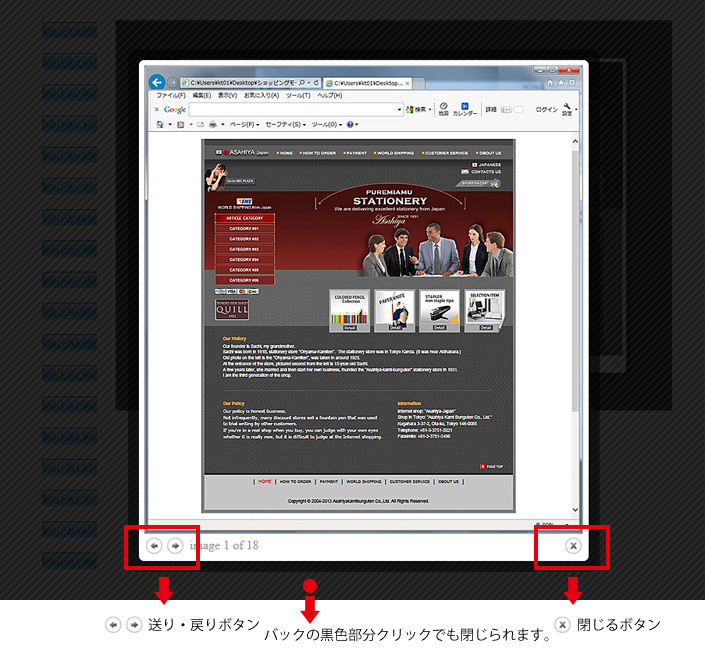Open the ヘルプ(H) menu
Viewport: 705px width, 650px height.
[x=330, y=95]
